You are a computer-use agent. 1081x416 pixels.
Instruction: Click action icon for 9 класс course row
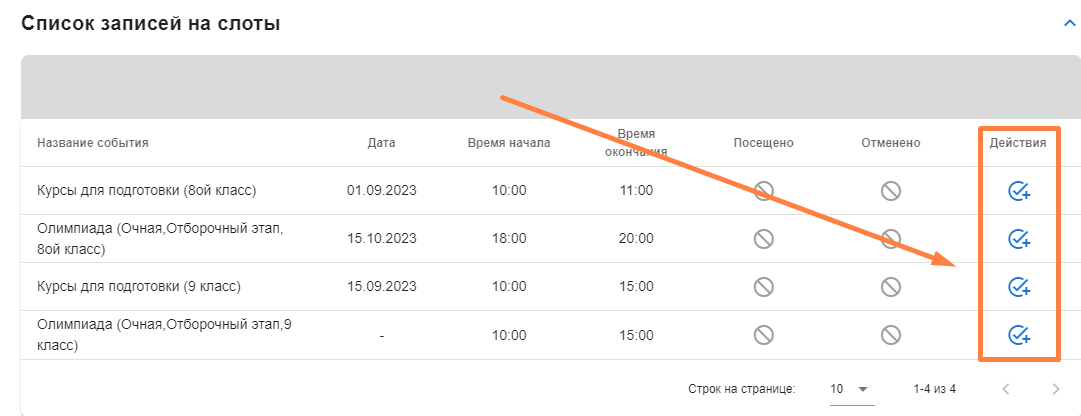pyautogui.click(x=1019, y=287)
